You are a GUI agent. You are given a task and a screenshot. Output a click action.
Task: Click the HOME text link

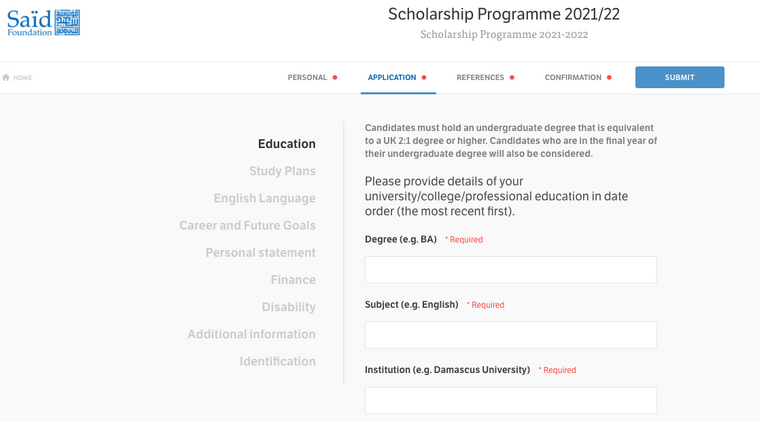click(x=22, y=78)
